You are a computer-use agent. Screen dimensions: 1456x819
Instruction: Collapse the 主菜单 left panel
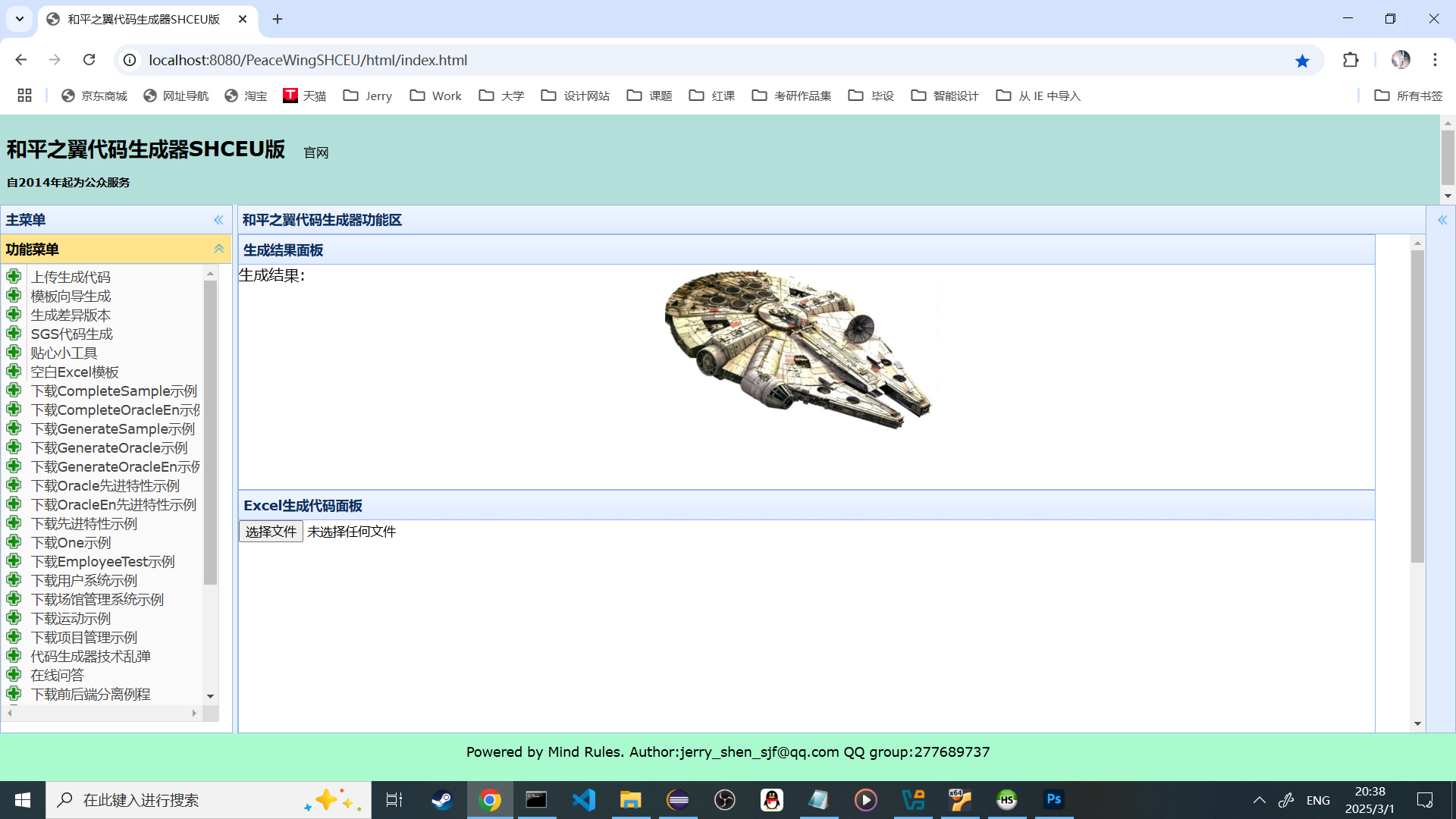coord(218,220)
